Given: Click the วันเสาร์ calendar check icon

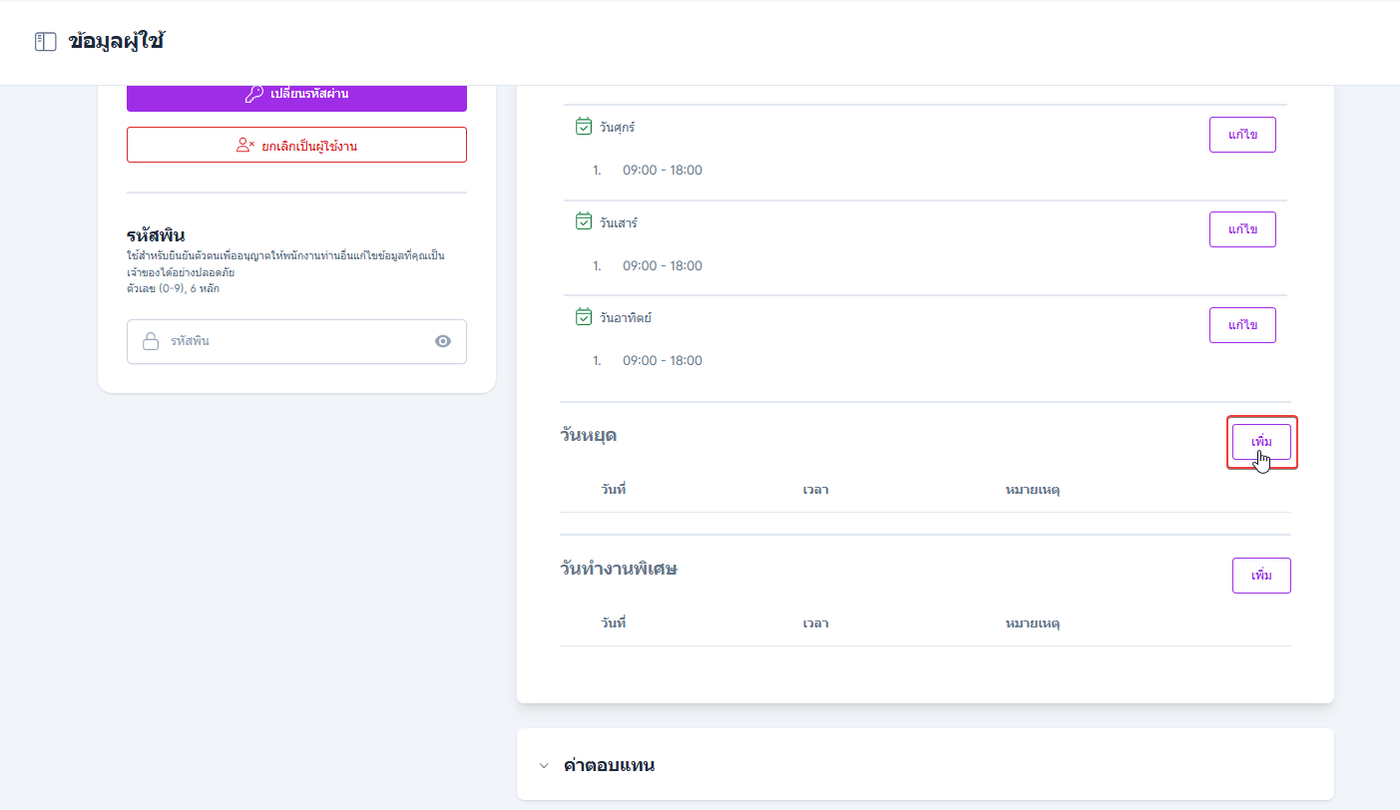Looking at the screenshot, I should (x=584, y=222).
